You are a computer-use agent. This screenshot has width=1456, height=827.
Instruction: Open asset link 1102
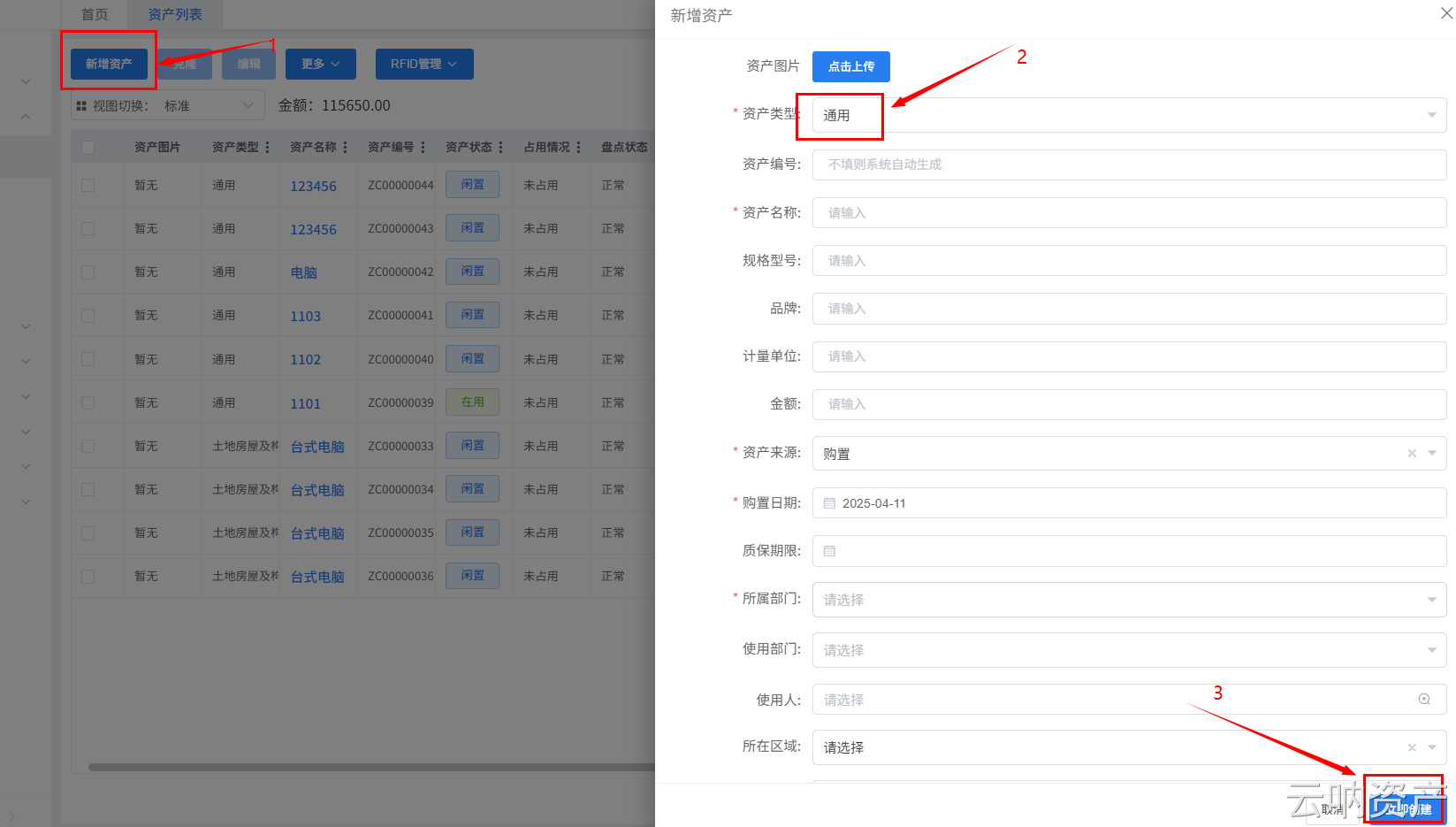(305, 359)
